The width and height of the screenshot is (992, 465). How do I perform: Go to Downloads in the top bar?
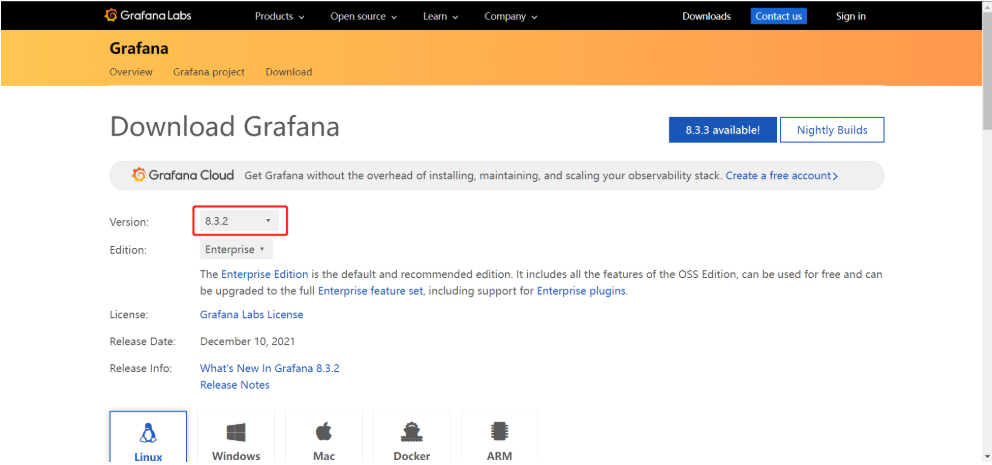click(x=707, y=16)
